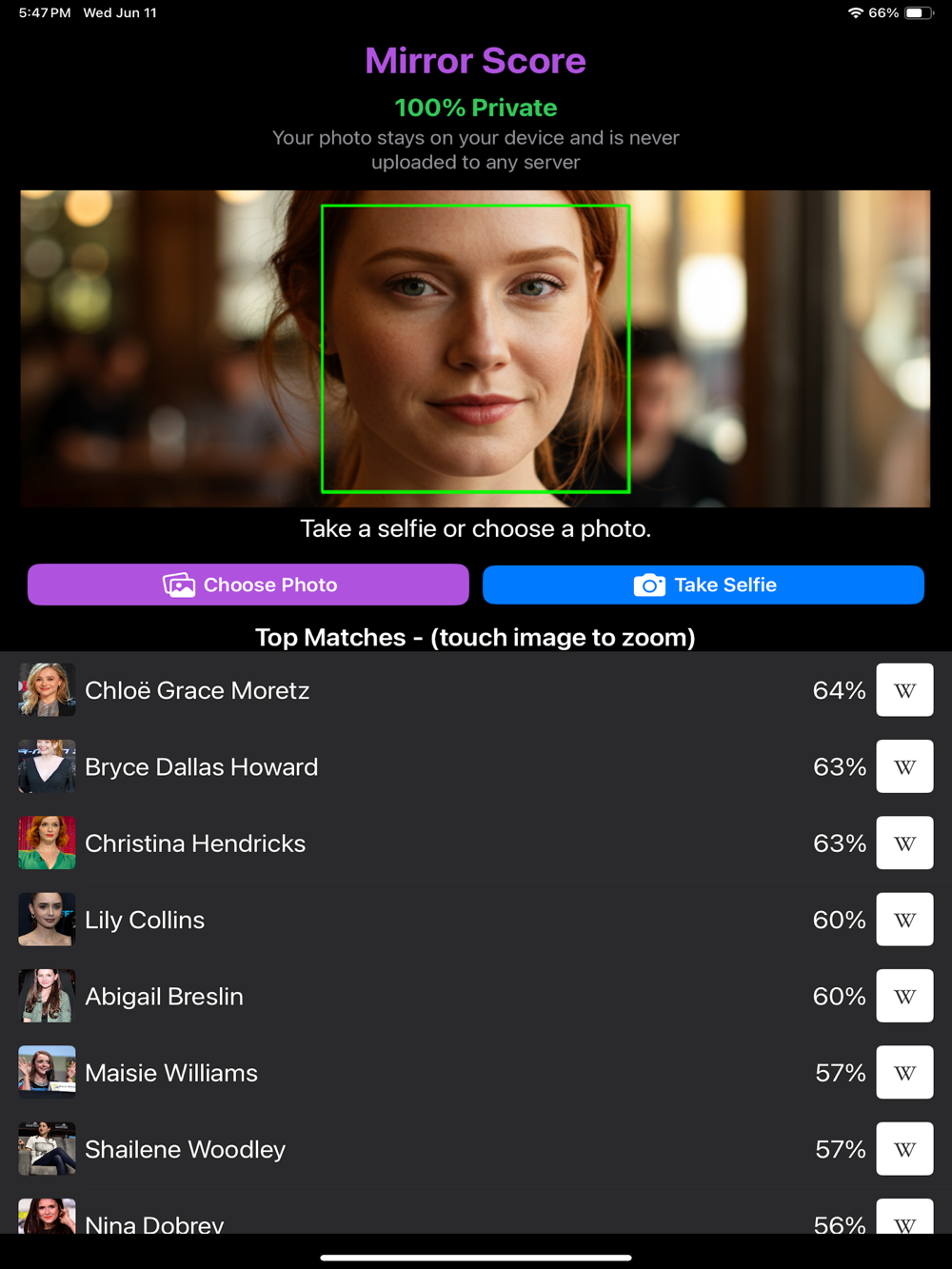This screenshot has width=952, height=1269.
Task: Tap Chloë Grace Moretz 64% score
Action: pyautogui.click(x=839, y=690)
